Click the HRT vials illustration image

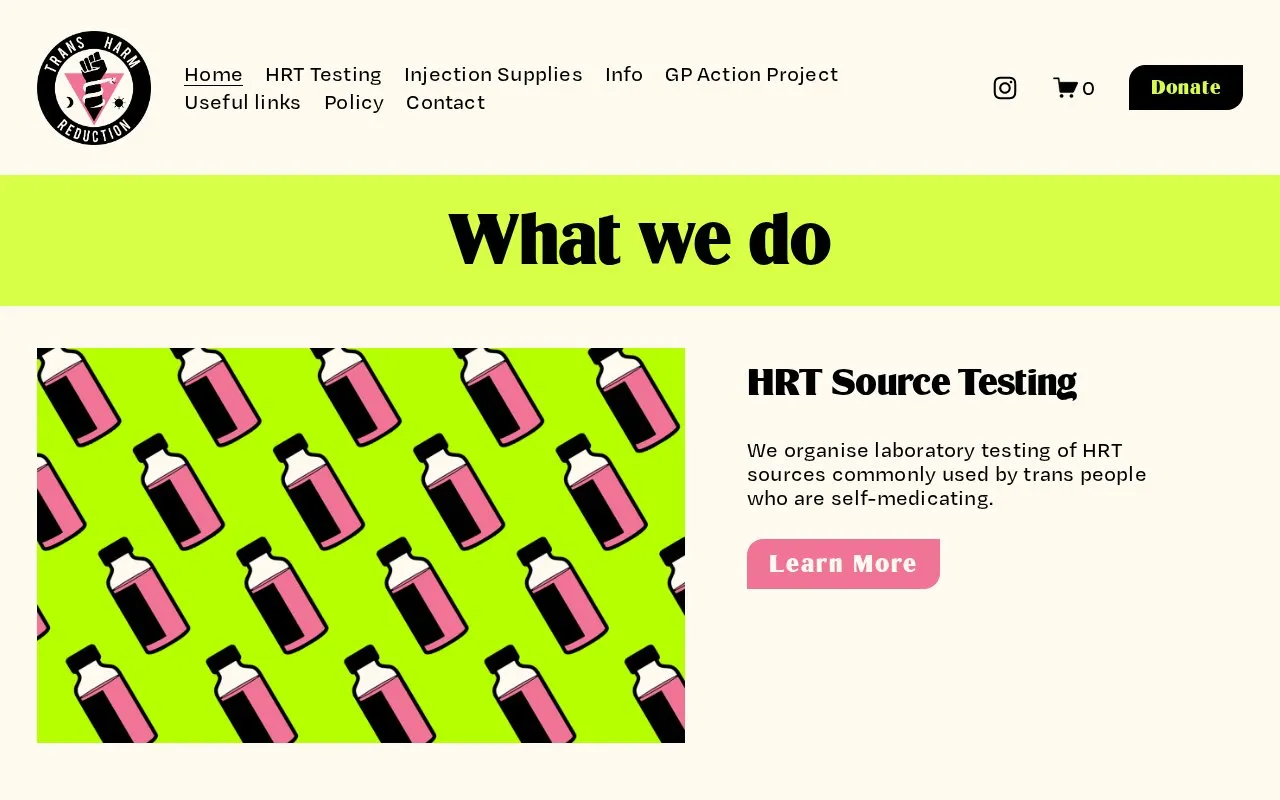(x=361, y=545)
